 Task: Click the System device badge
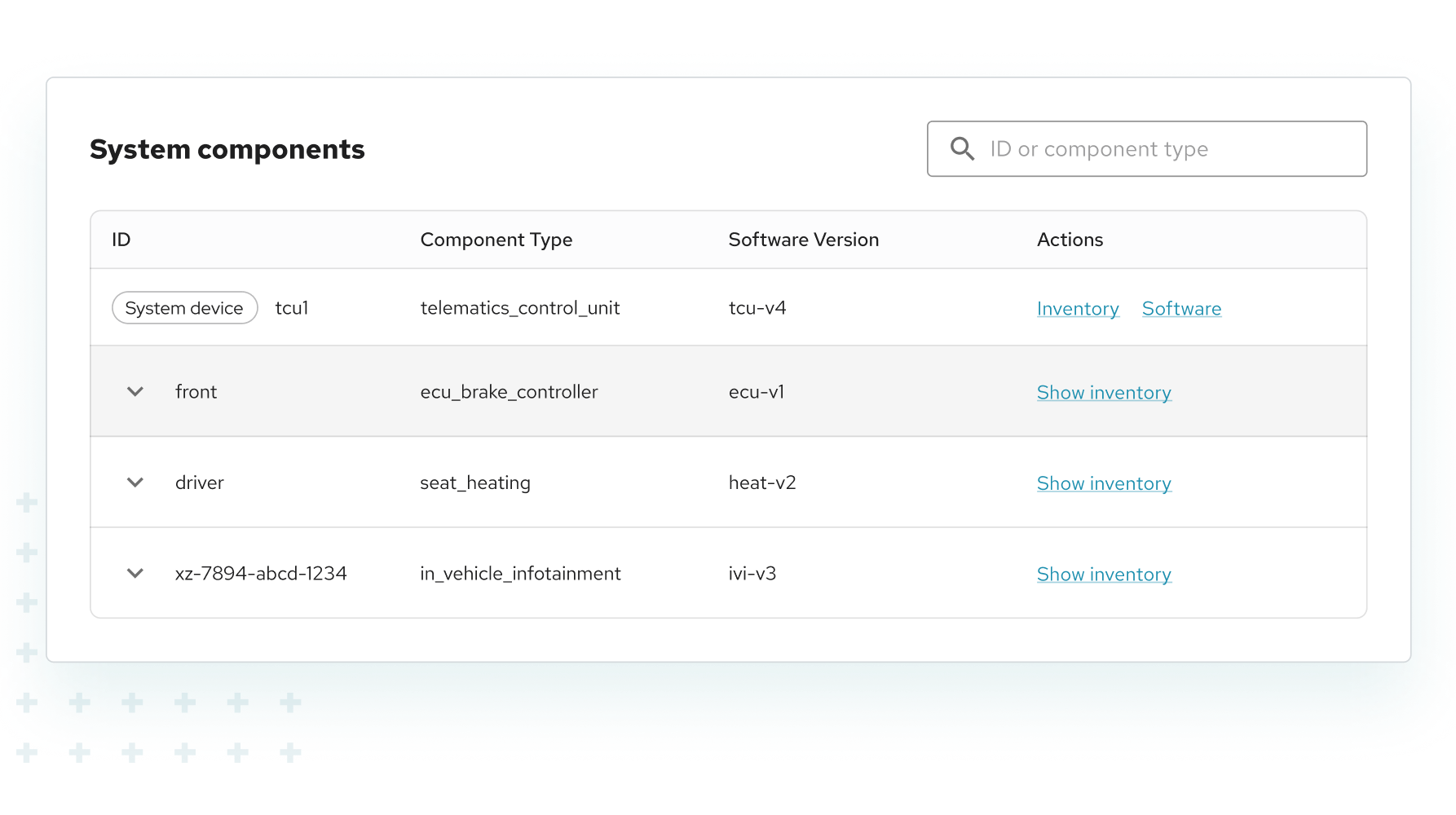point(184,308)
